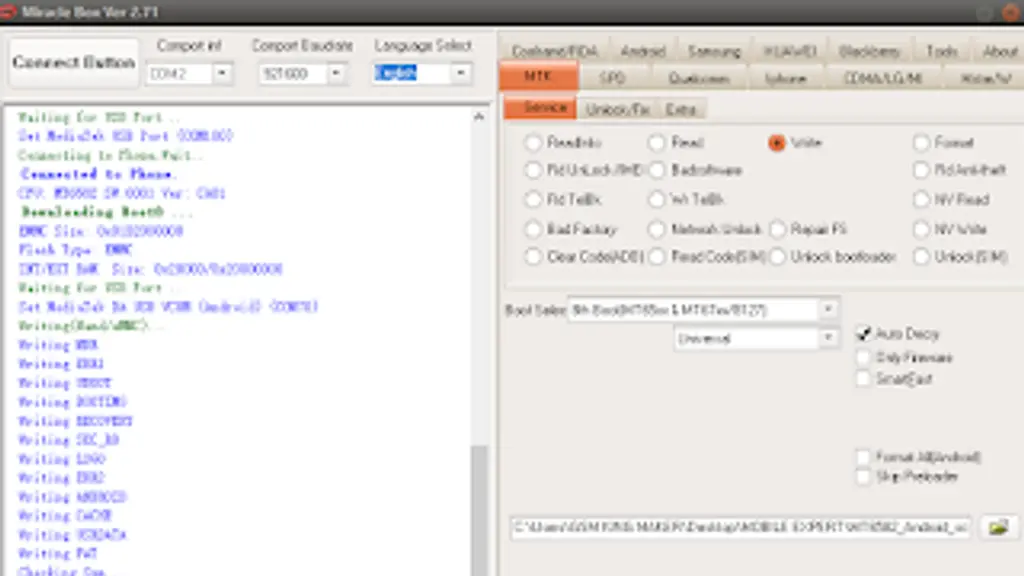The width and height of the screenshot is (1024, 576).
Task: Click the 'Writing RECOVERY' log line
Action: pos(75,421)
